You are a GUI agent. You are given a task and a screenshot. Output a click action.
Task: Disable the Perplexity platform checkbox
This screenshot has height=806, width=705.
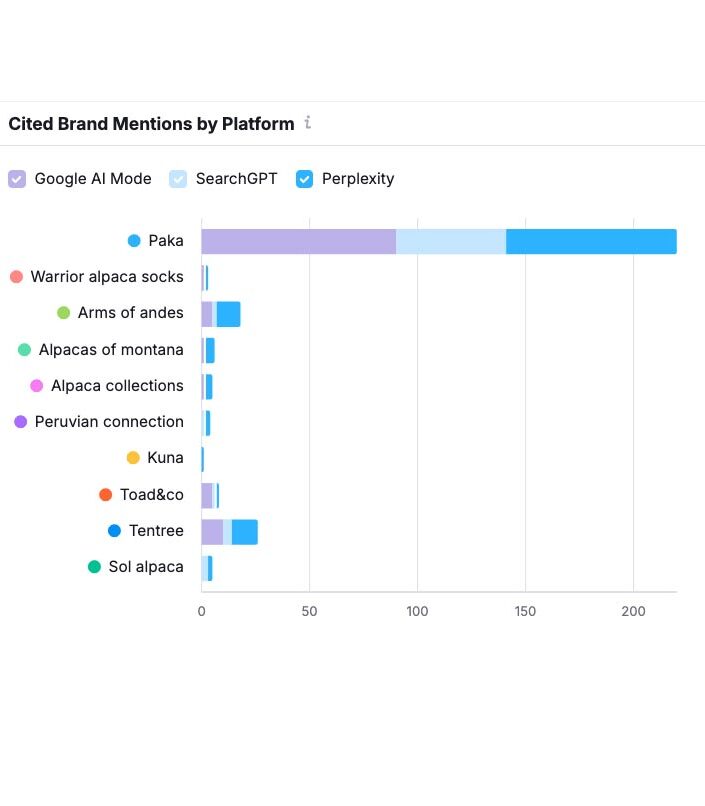[x=305, y=179]
